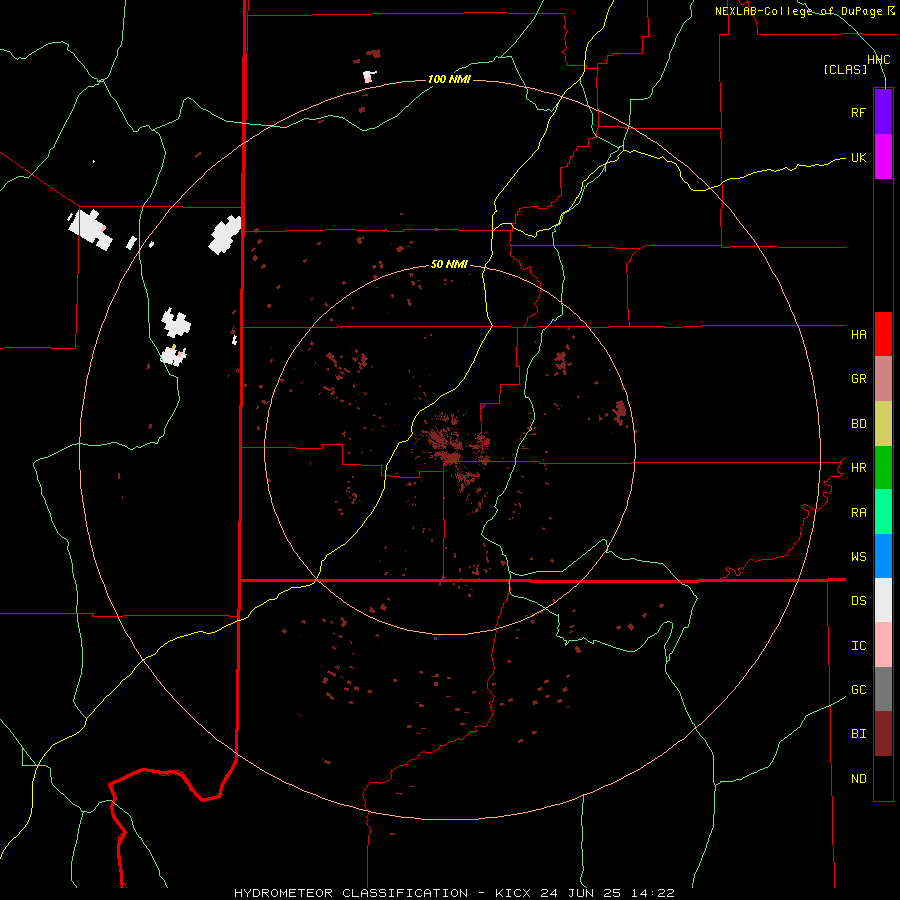Viewport: 900px width, 900px height.
Task: Click the RF legend label
Action: pyautogui.click(x=858, y=112)
